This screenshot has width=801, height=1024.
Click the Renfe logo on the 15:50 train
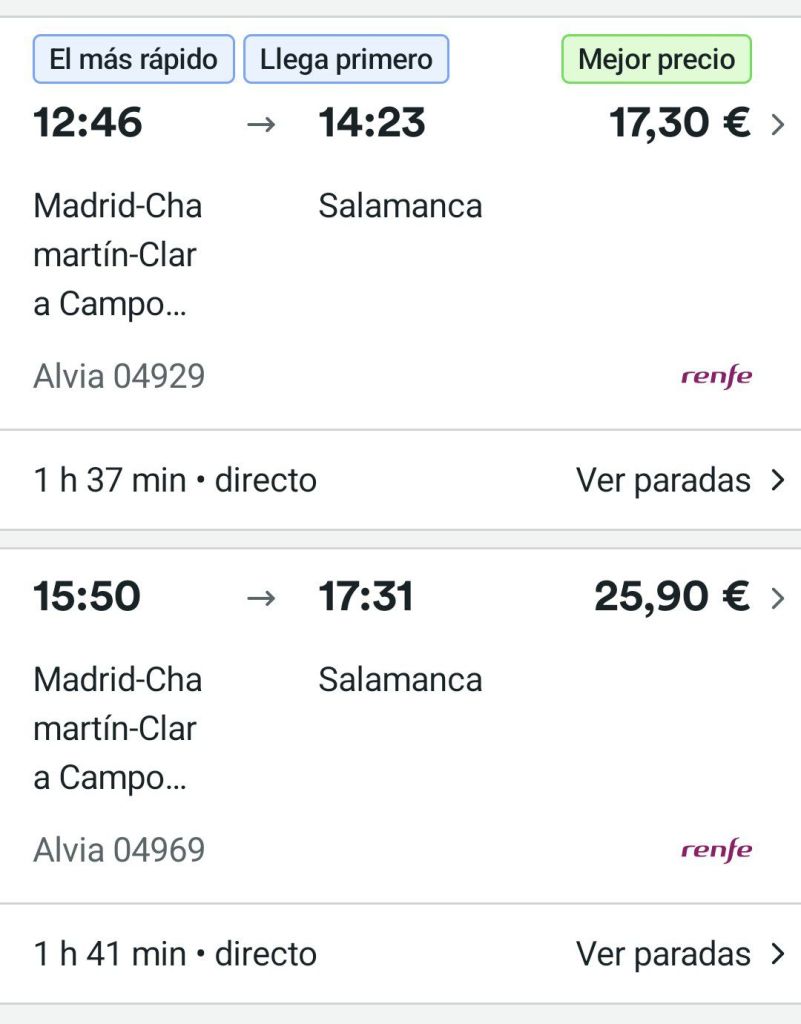click(x=715, y=851)
